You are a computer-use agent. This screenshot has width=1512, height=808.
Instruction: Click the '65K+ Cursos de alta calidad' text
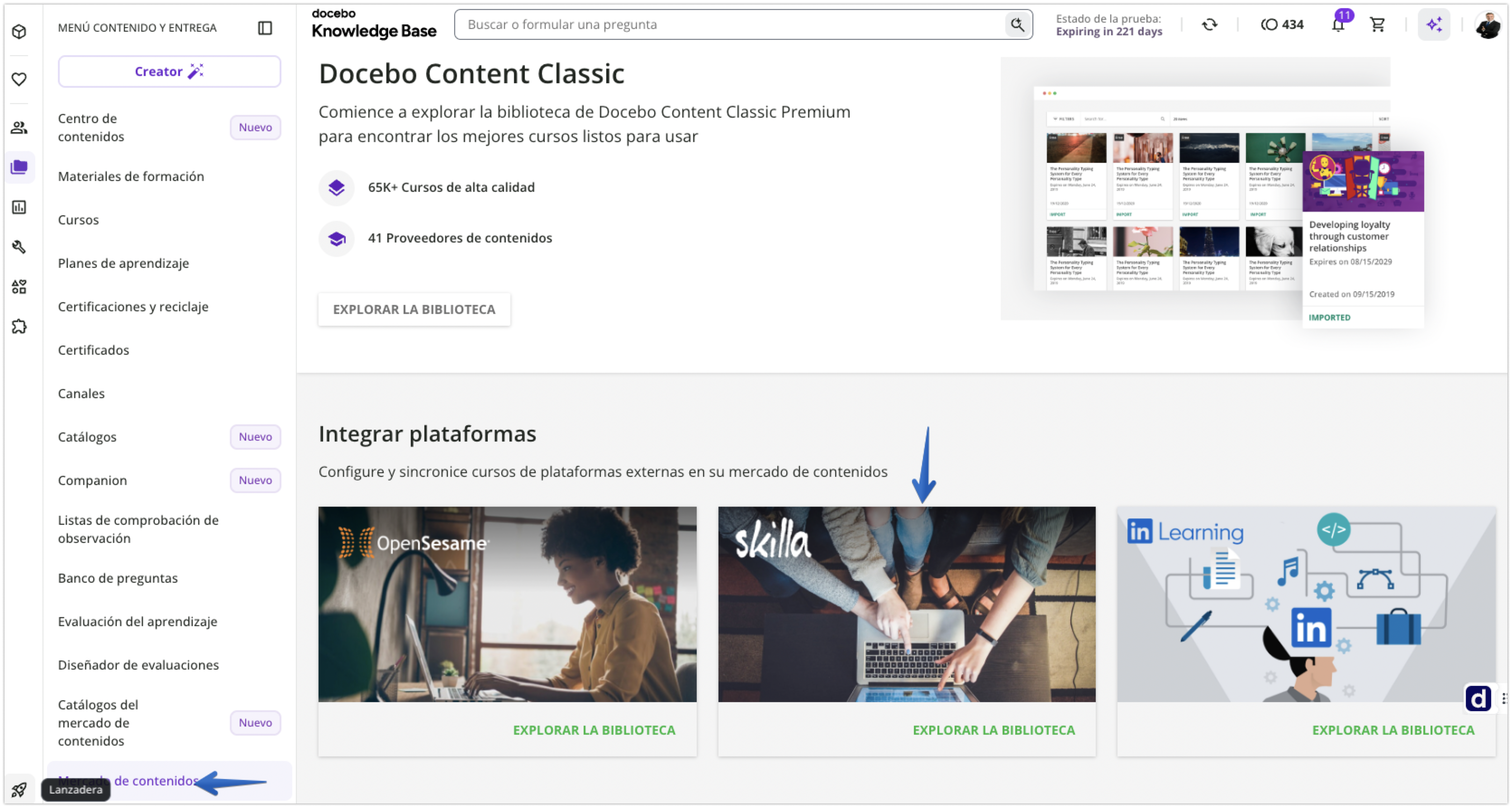click(x=452, y=188)
